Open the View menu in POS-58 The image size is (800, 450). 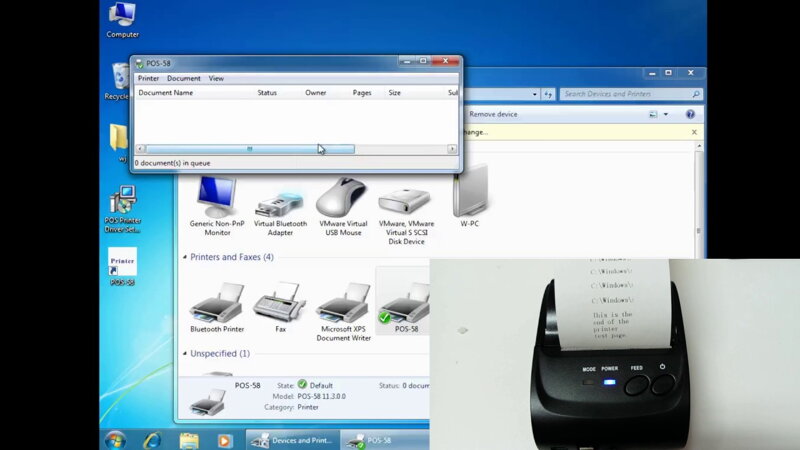216,78
